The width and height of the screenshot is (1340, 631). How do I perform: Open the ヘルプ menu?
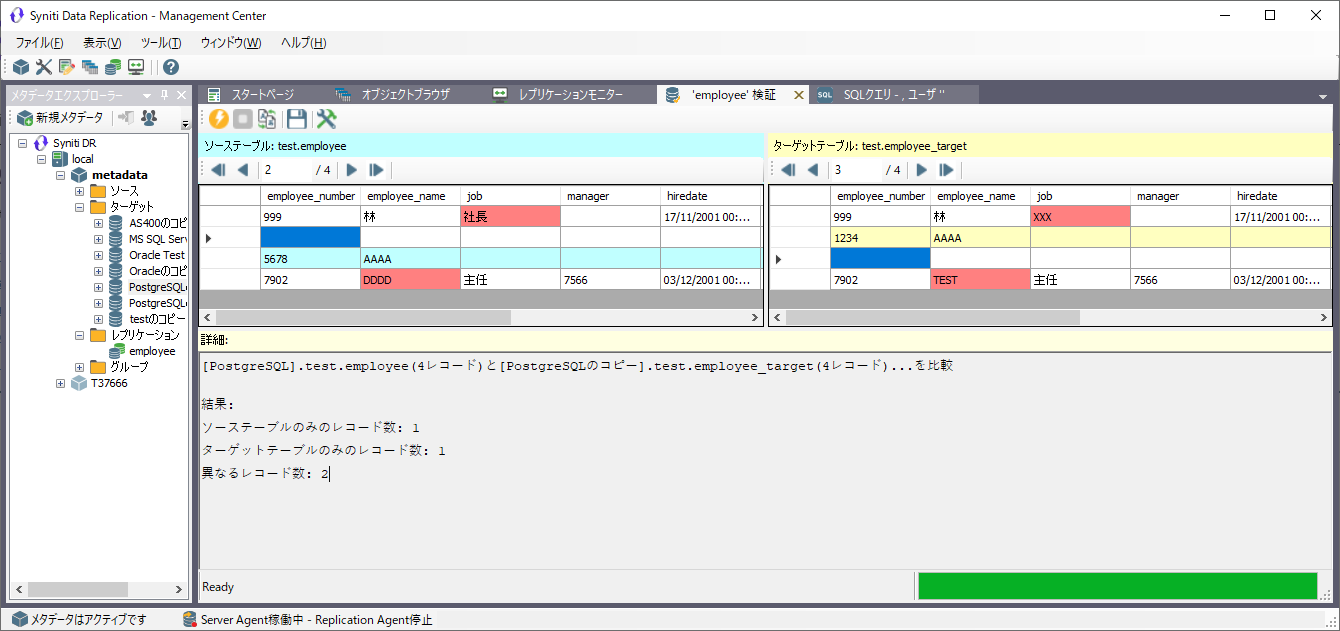coord(303,43)
